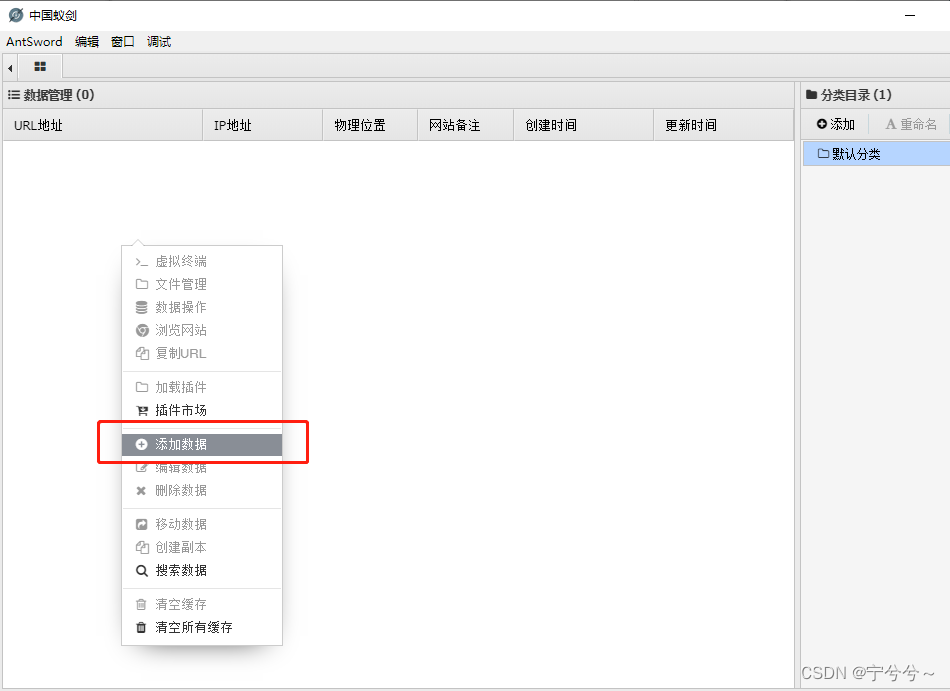Click 搜索数据 to search data
Viewport: 950px width, 691px height.
pyautogui.click(x=180, y=570)
